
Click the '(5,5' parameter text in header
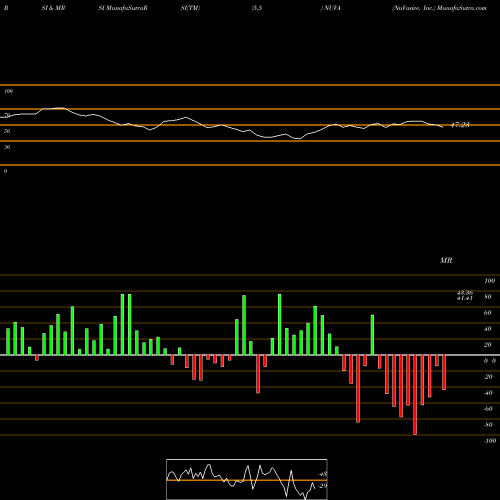257,8
